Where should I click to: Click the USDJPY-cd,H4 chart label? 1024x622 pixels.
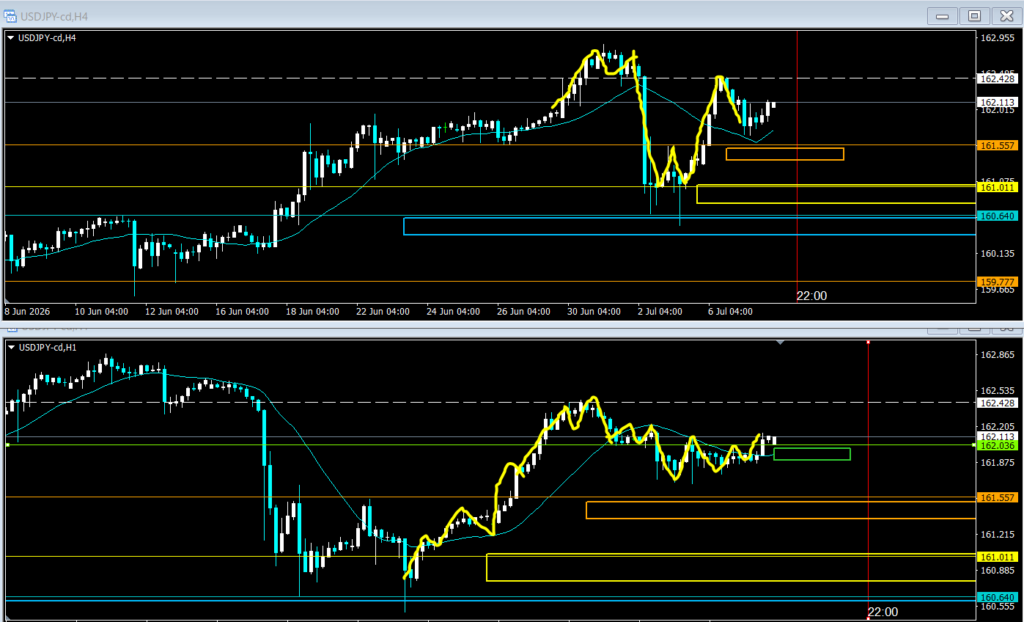[47, 38]
